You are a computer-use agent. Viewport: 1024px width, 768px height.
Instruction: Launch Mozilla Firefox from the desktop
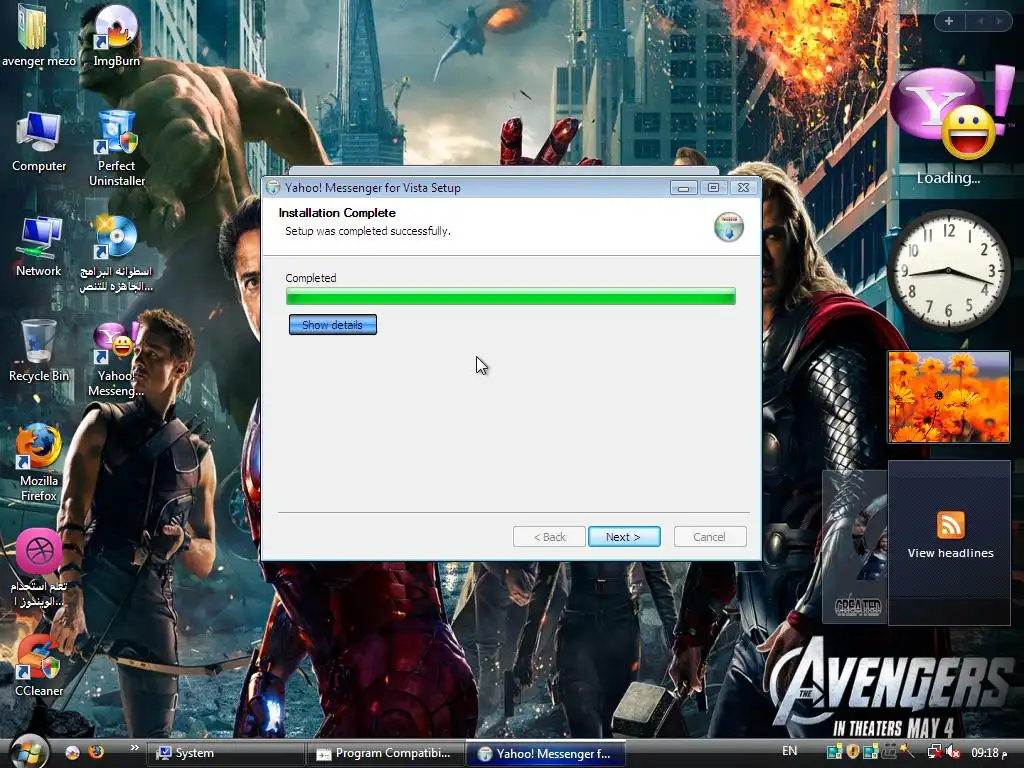39,463
